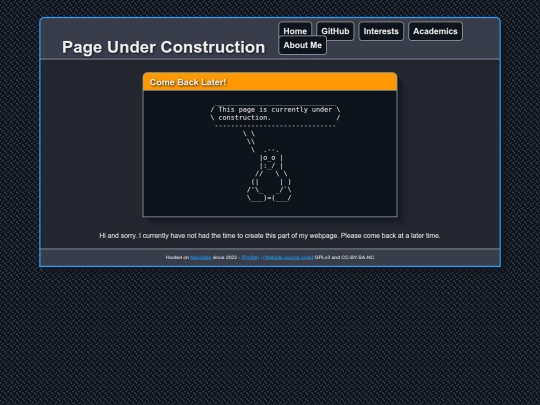The width and height of the screenshot is (540, 405).
Task: Click the Page Under Construction heading
Action: point(164,47)
